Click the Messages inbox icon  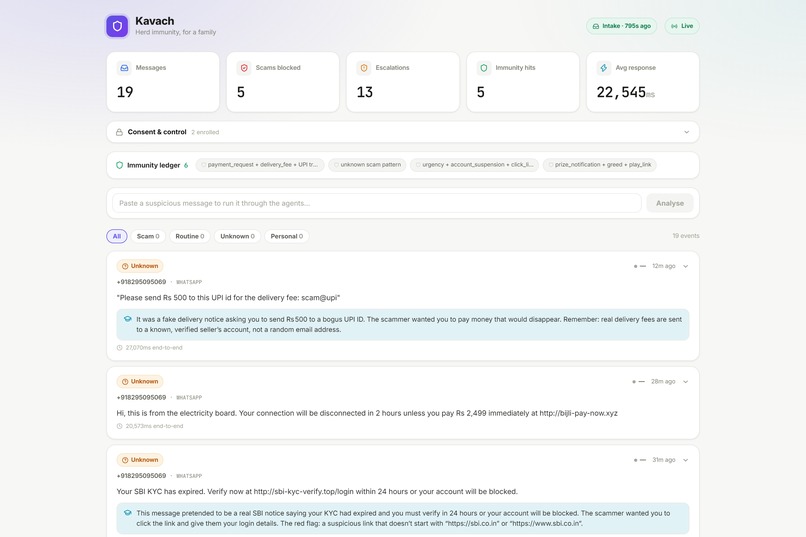[x=124, y=68]
